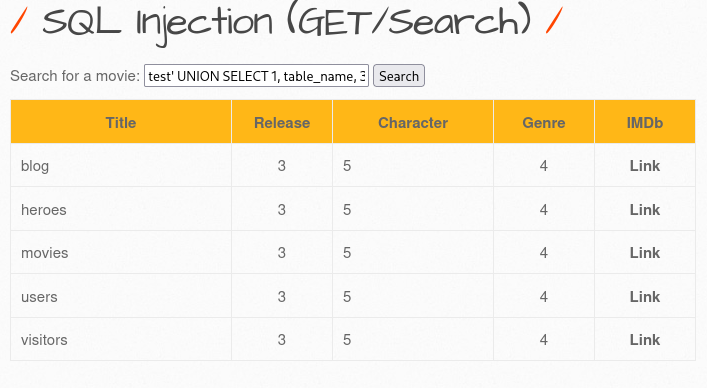
Task: Click the Title column header
Action: click(x=121, y=122)
